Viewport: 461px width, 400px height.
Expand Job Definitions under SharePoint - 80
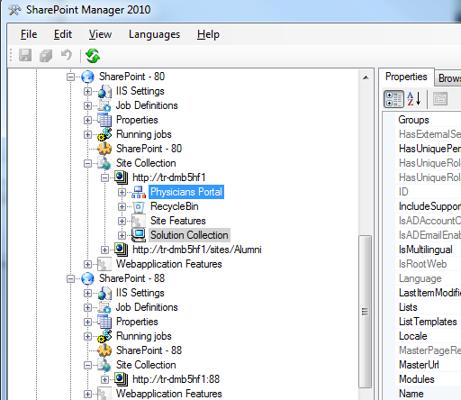(88, 106)
